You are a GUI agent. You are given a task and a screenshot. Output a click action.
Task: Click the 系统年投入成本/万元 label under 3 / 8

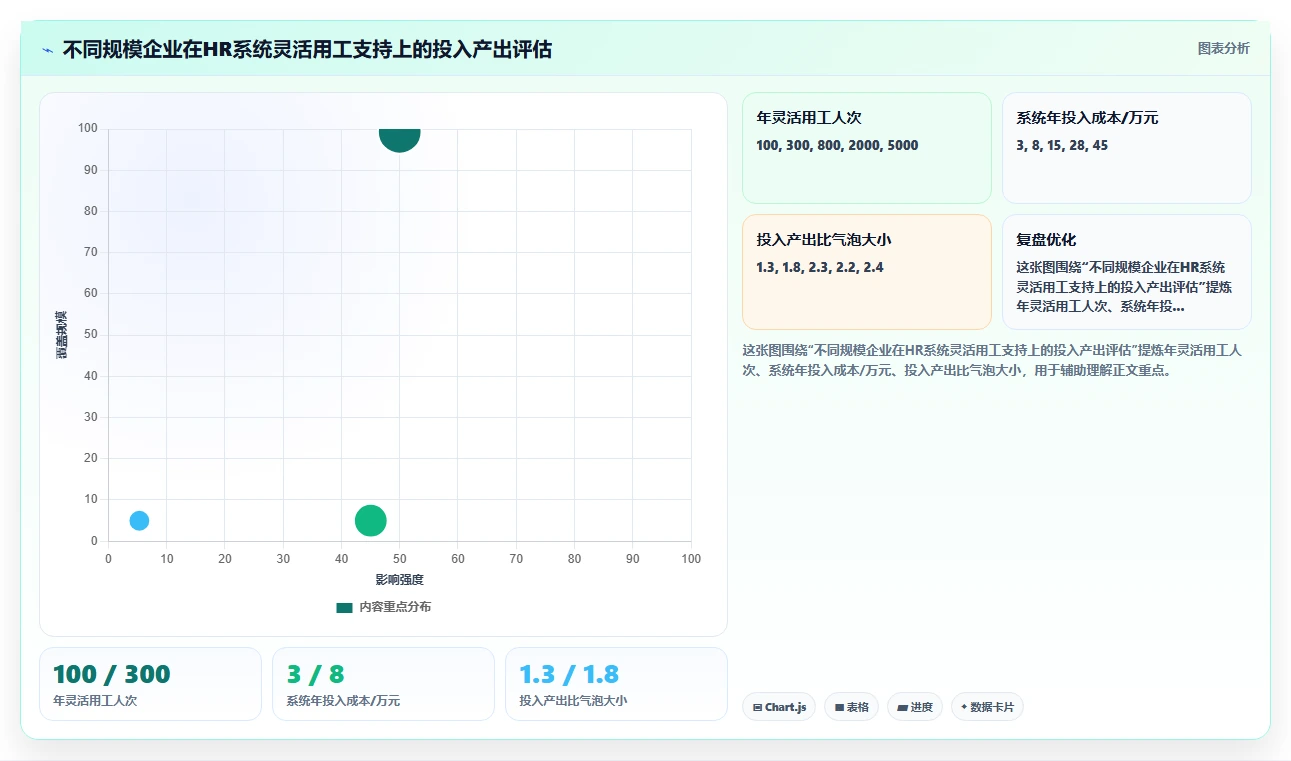tap(343, 701)
